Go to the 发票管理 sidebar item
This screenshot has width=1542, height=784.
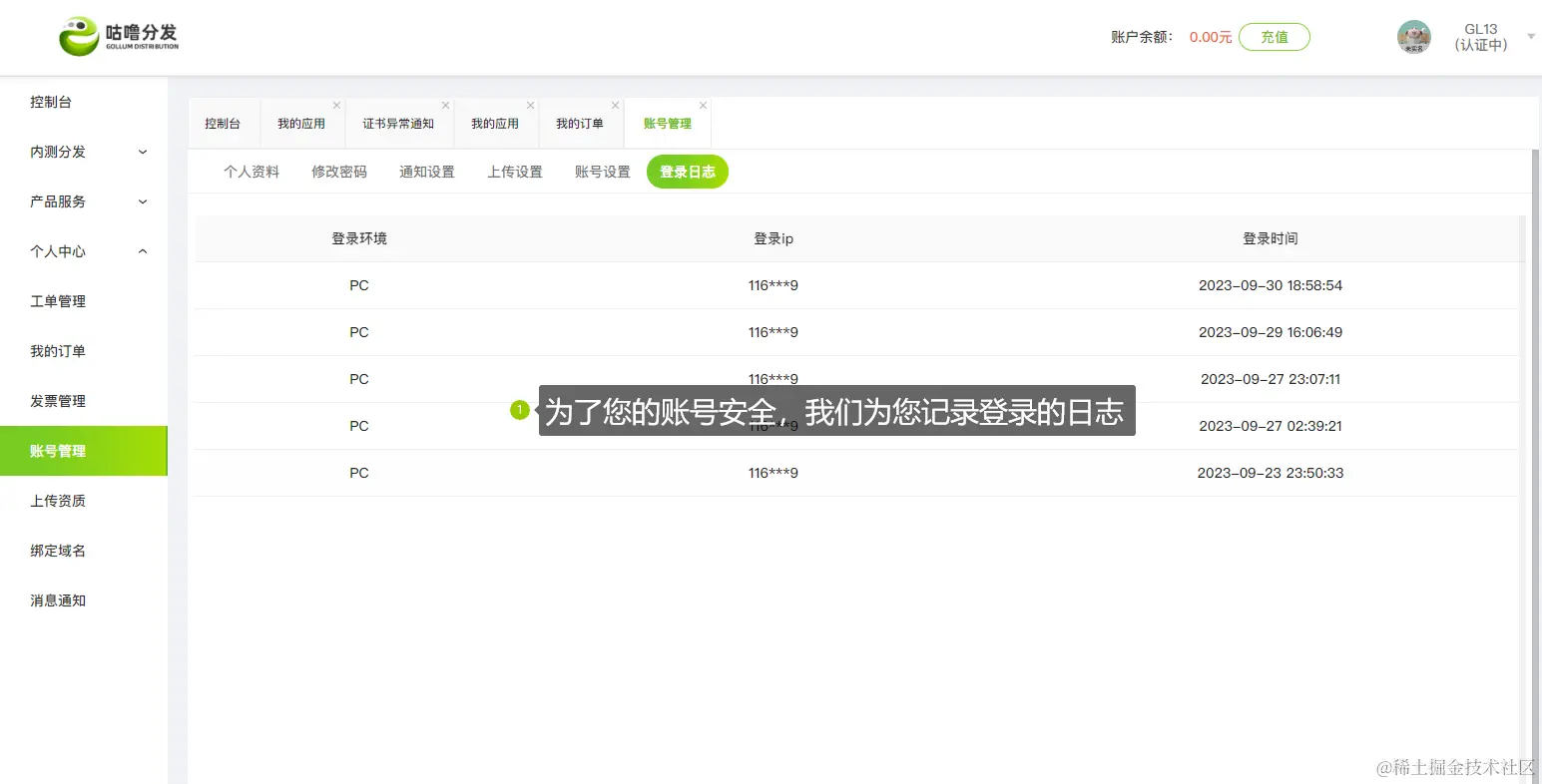58,400
